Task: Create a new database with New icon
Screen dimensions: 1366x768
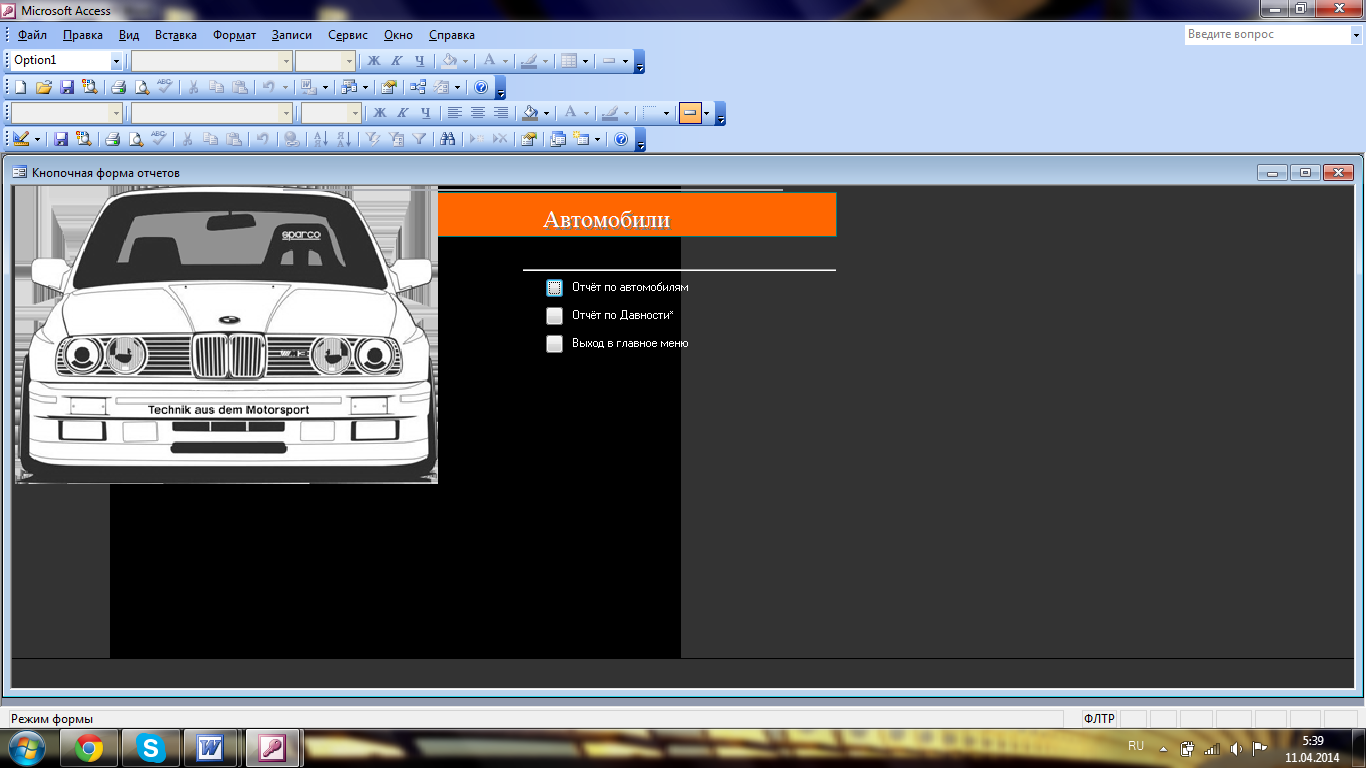Action: pyautogui.click(x=20, y=87)
